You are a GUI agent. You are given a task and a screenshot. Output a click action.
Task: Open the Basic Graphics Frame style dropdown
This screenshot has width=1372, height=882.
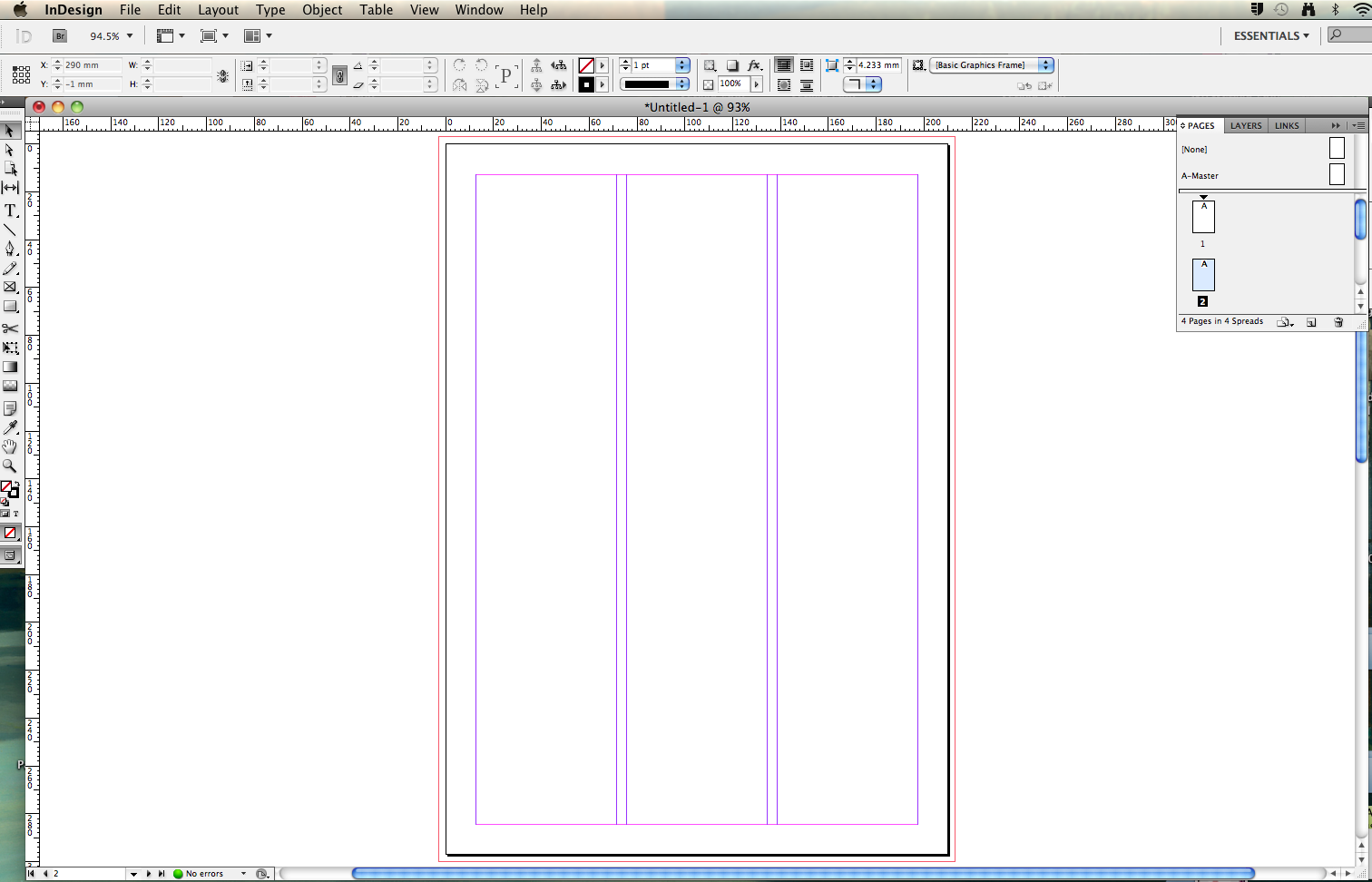tap(1046, 65)
